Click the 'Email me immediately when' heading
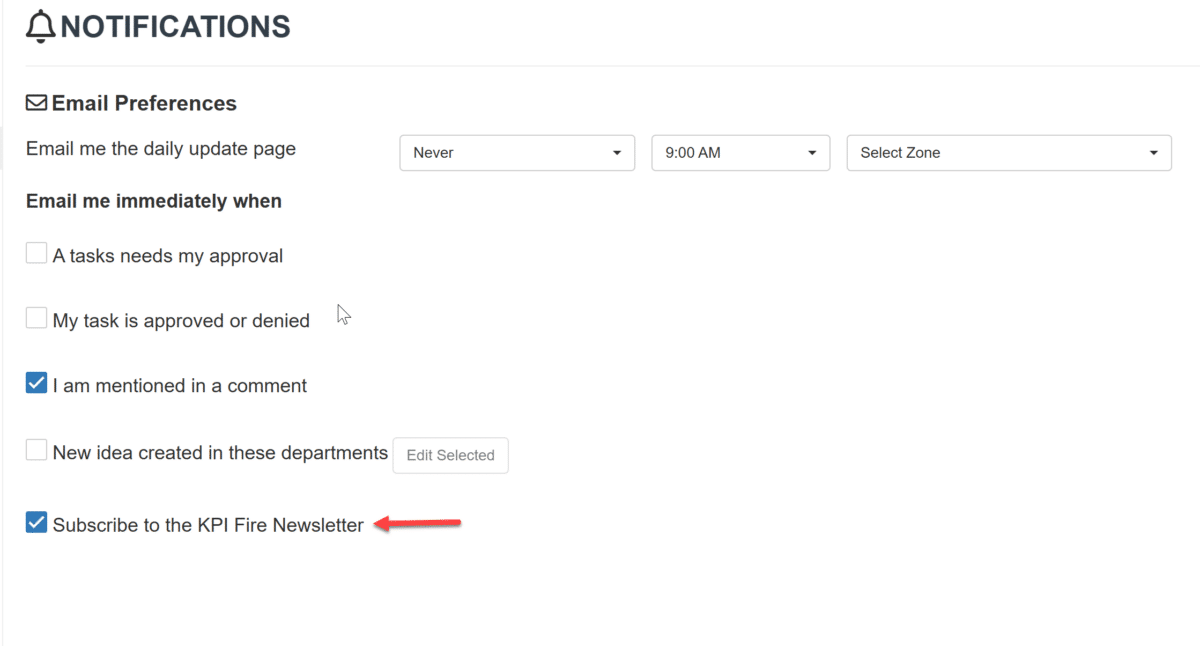The width and height of the screenshot is (1200, 646). (x=154, y=201)
